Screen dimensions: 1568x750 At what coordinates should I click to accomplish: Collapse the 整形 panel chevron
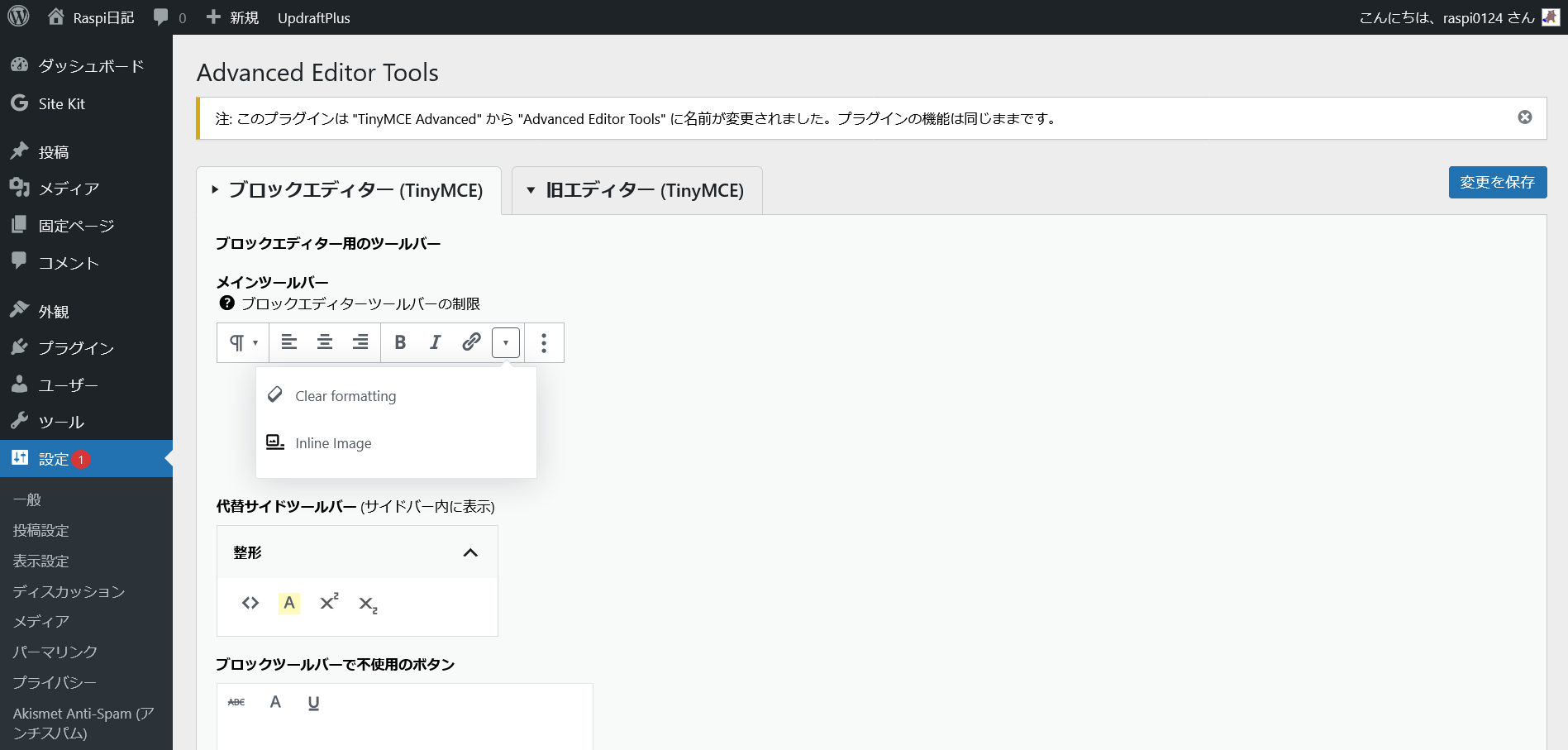[470, 552]
